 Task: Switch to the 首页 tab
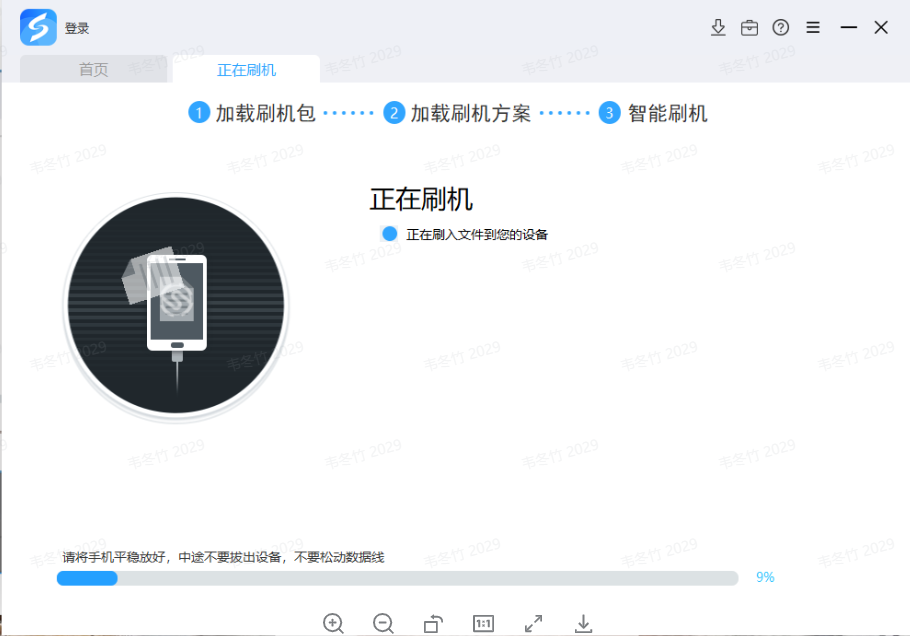[93, 70]
